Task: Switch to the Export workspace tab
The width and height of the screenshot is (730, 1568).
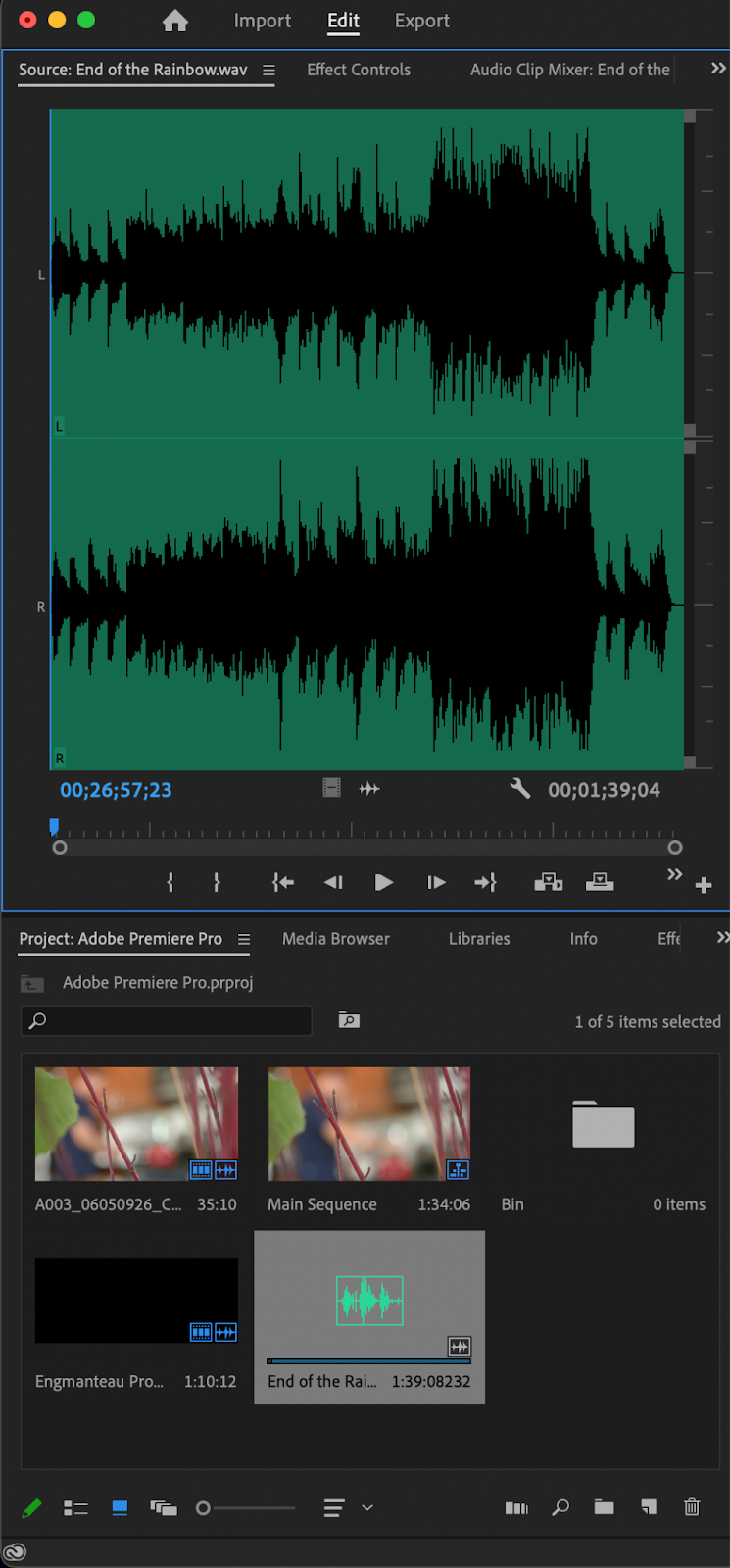Action: pos(421,21)
